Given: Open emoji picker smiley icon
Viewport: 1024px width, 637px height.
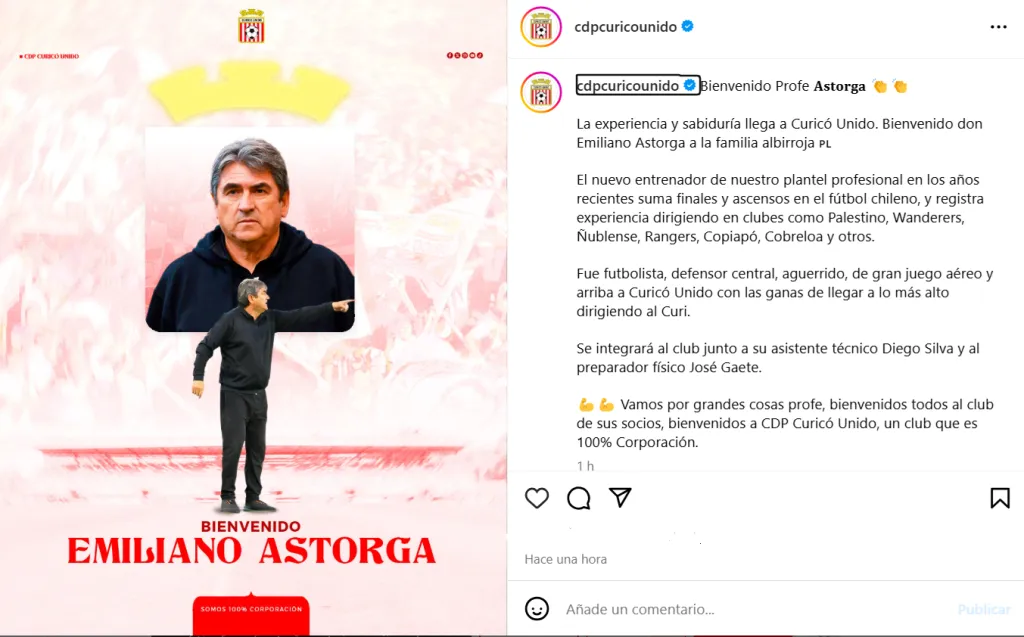Looking at the screenshot, I should (537, 609).
